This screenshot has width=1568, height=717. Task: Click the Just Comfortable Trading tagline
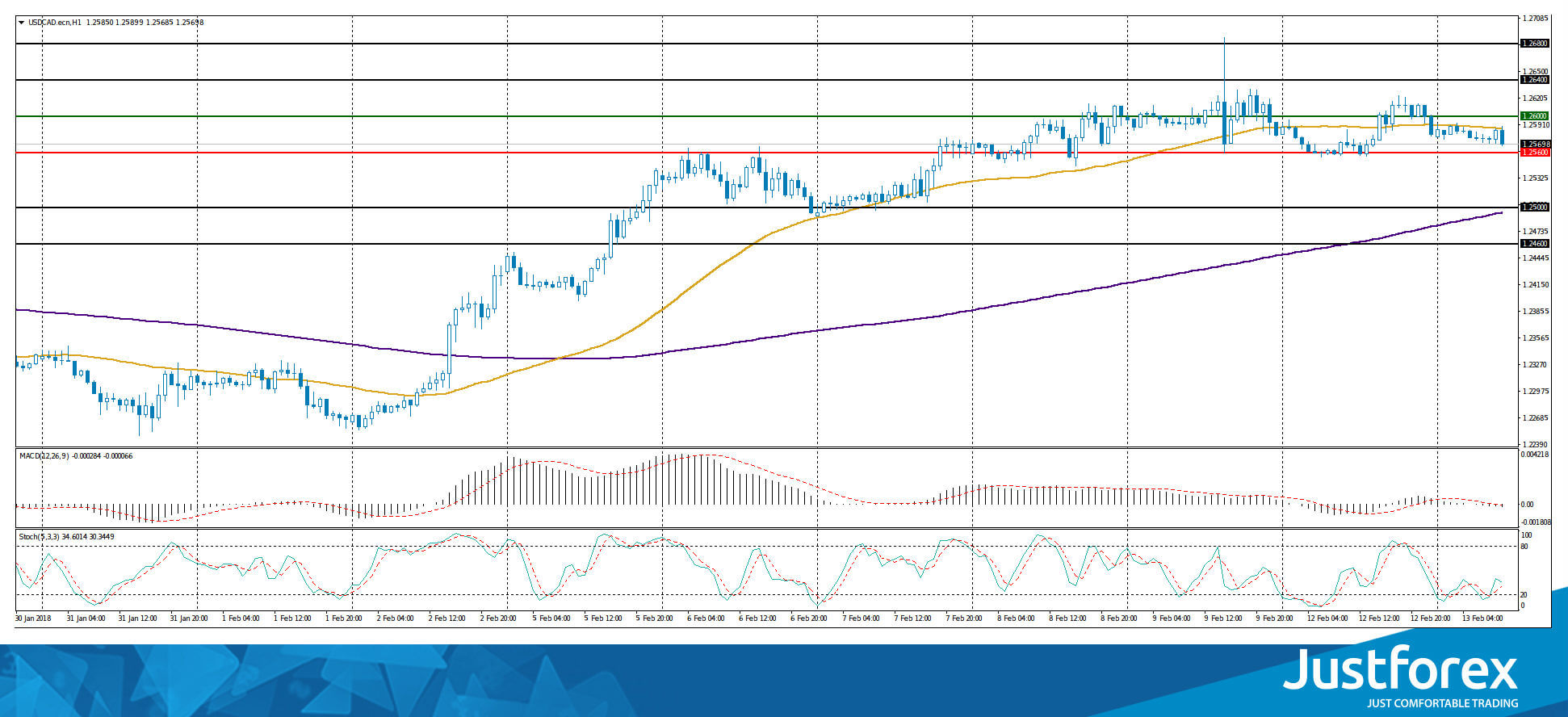pyautogui.click(x=1442, y=703)
